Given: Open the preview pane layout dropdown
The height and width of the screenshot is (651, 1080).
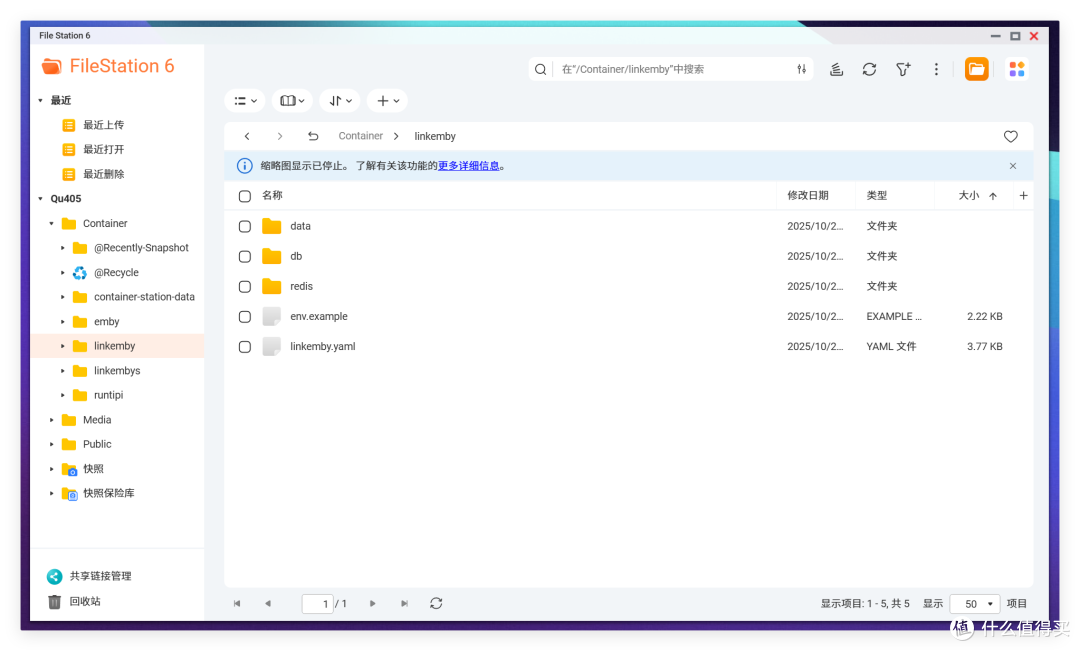Looking at the screenshot, I should pyautogui.click(x=292, y=101).
